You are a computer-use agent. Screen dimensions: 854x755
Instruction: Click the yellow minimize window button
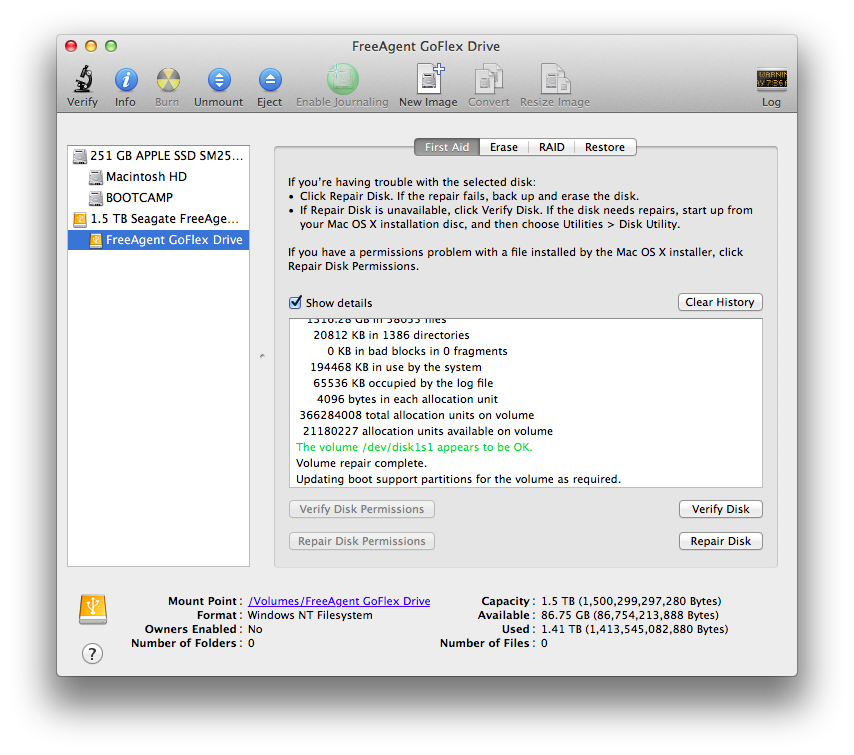click(91, 46)
